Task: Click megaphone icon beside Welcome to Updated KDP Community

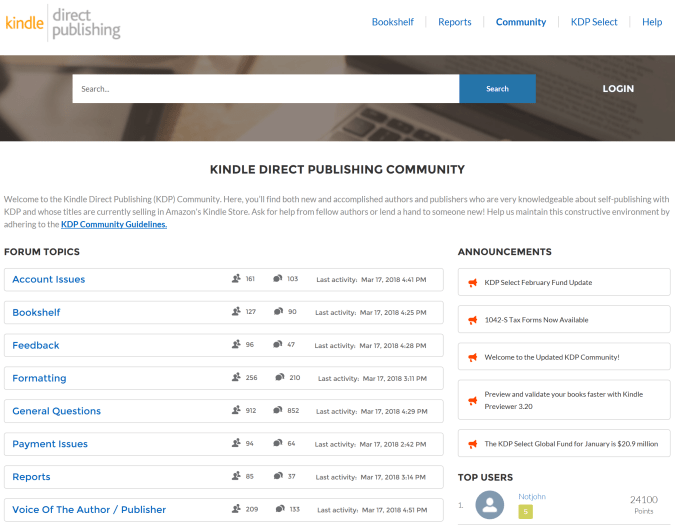Action: click(x=473, y=357)
